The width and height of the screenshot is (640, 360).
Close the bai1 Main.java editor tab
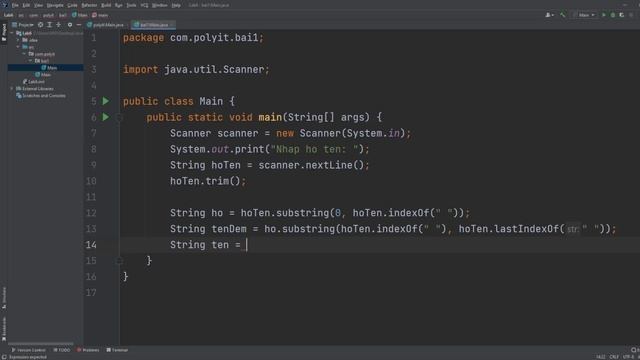(x=172, y=25)
